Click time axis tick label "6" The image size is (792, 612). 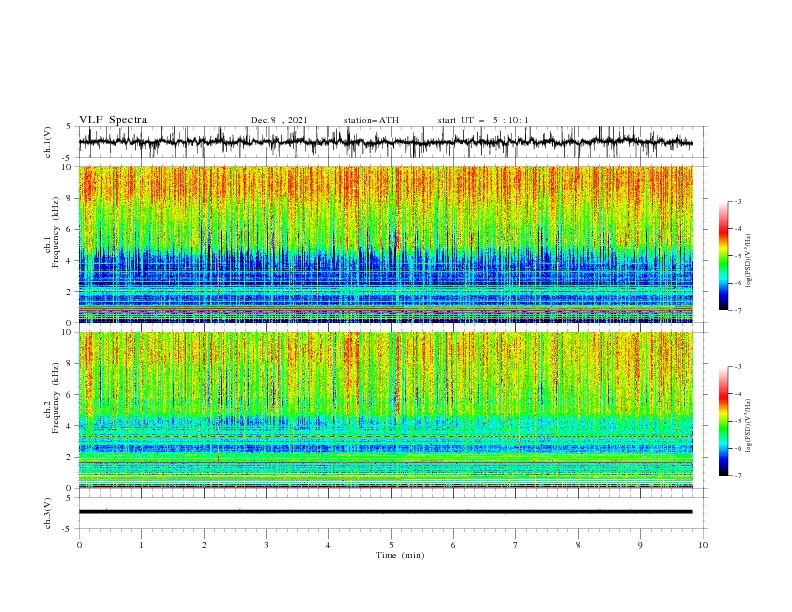point(453,545)
